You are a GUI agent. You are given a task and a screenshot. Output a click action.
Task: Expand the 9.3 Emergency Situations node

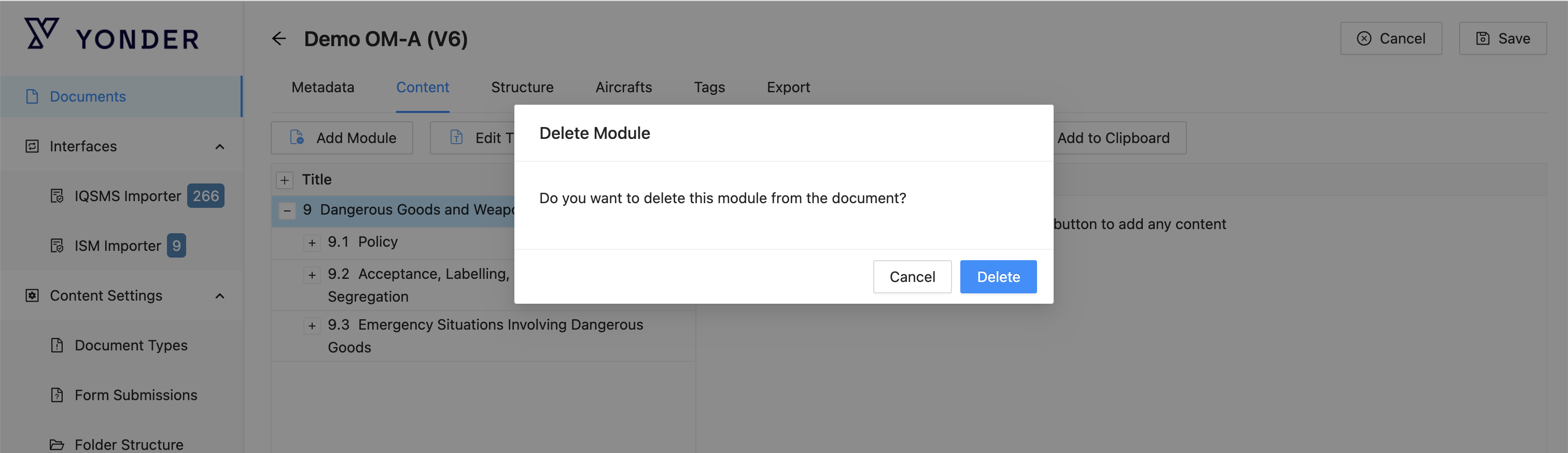tap(312, 325)
